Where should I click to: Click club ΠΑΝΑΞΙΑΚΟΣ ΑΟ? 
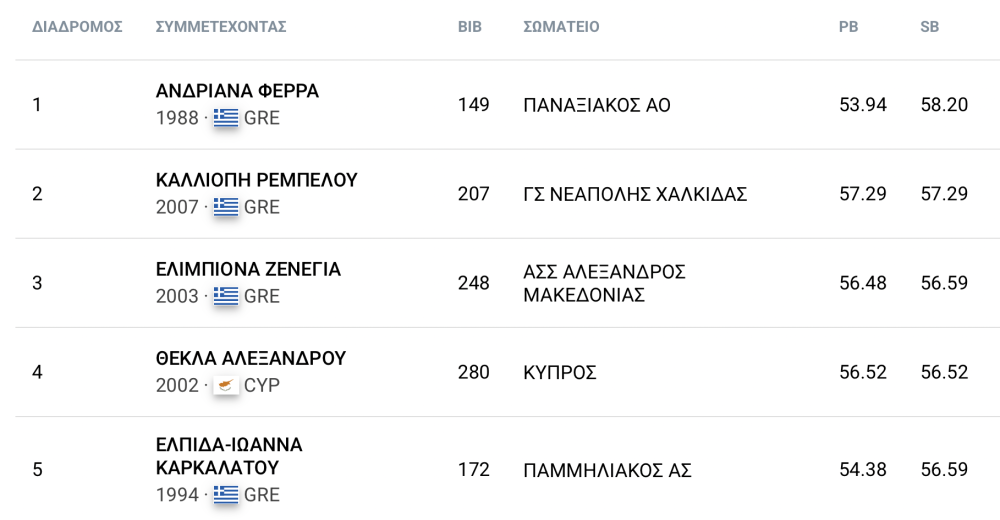(x=597, y=105)
